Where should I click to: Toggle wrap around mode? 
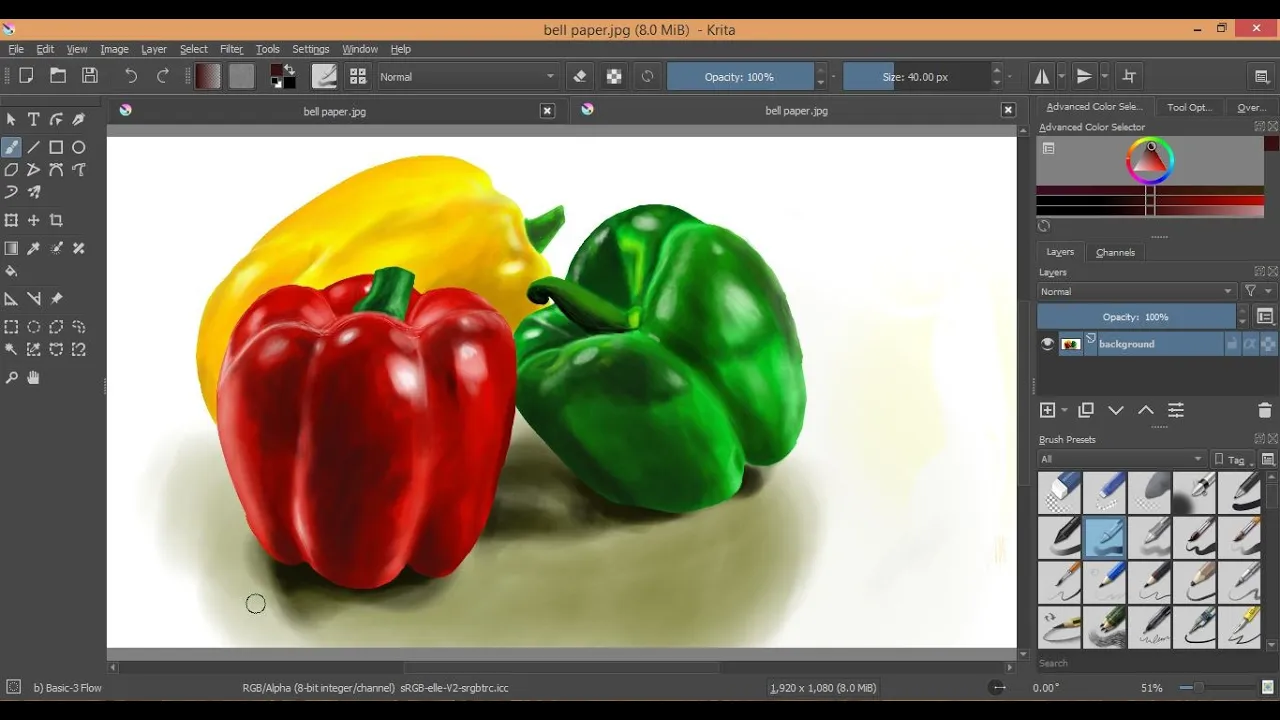point(1129,76)
